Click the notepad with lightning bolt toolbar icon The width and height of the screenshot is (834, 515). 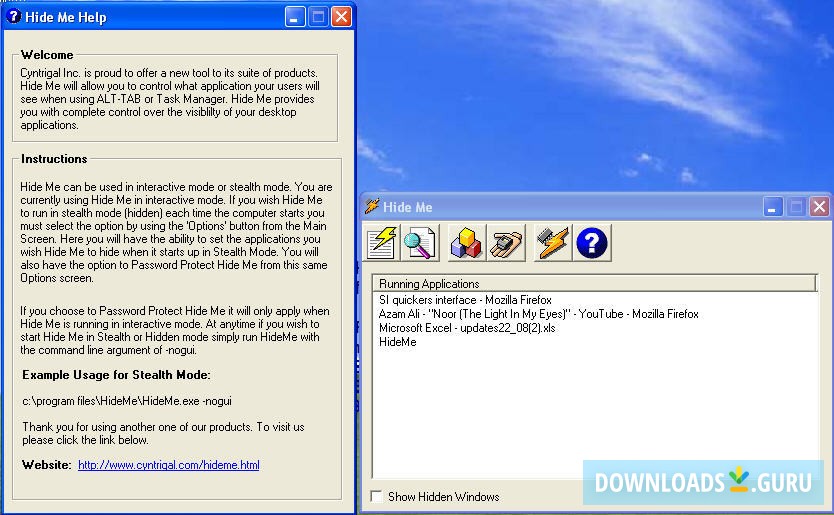click(x=381, y=243)
